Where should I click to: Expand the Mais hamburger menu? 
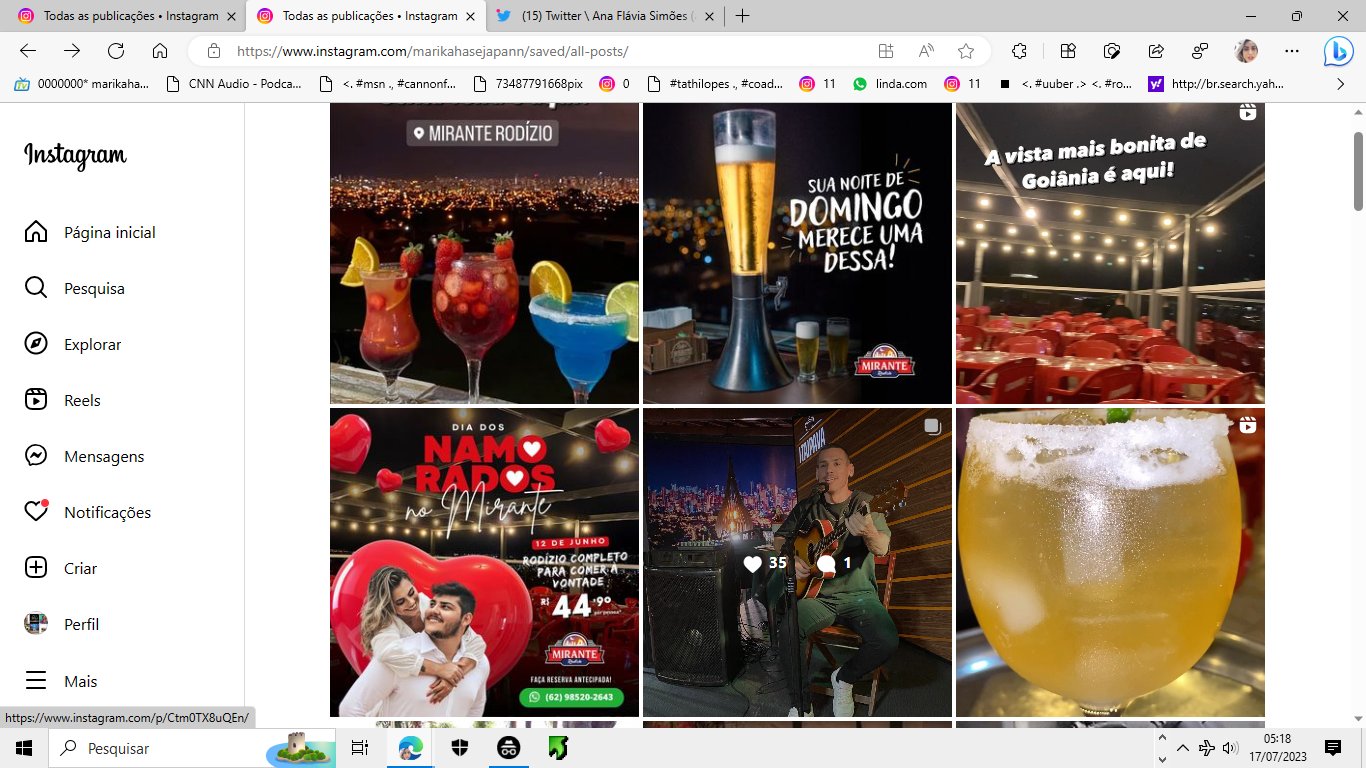pyautogui.click(x=61, y=681)
